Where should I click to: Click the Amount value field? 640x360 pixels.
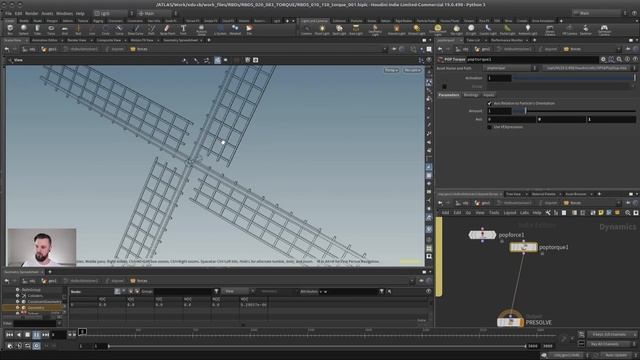pyautogui.click(x=499, y=111)
